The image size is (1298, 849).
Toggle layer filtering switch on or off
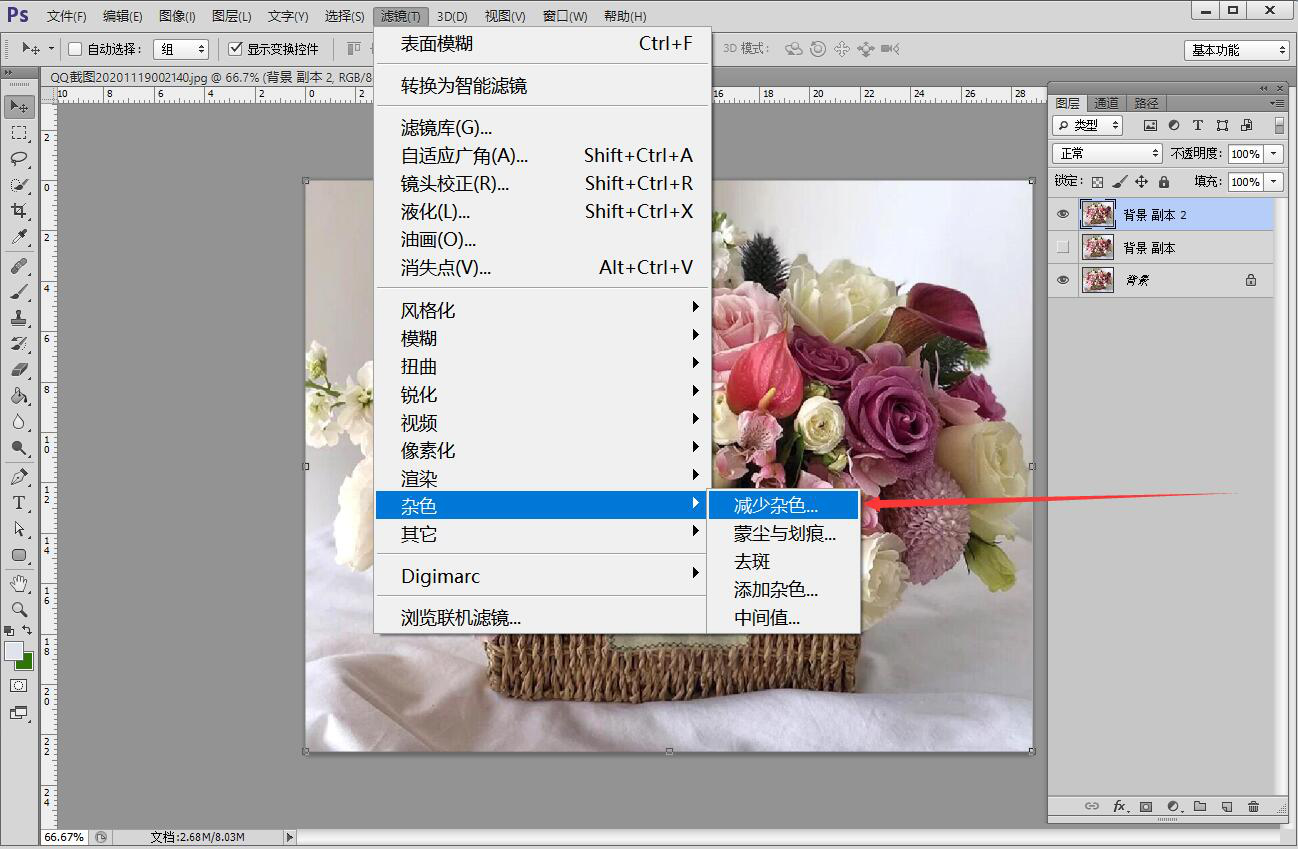tap(1279, 125)
